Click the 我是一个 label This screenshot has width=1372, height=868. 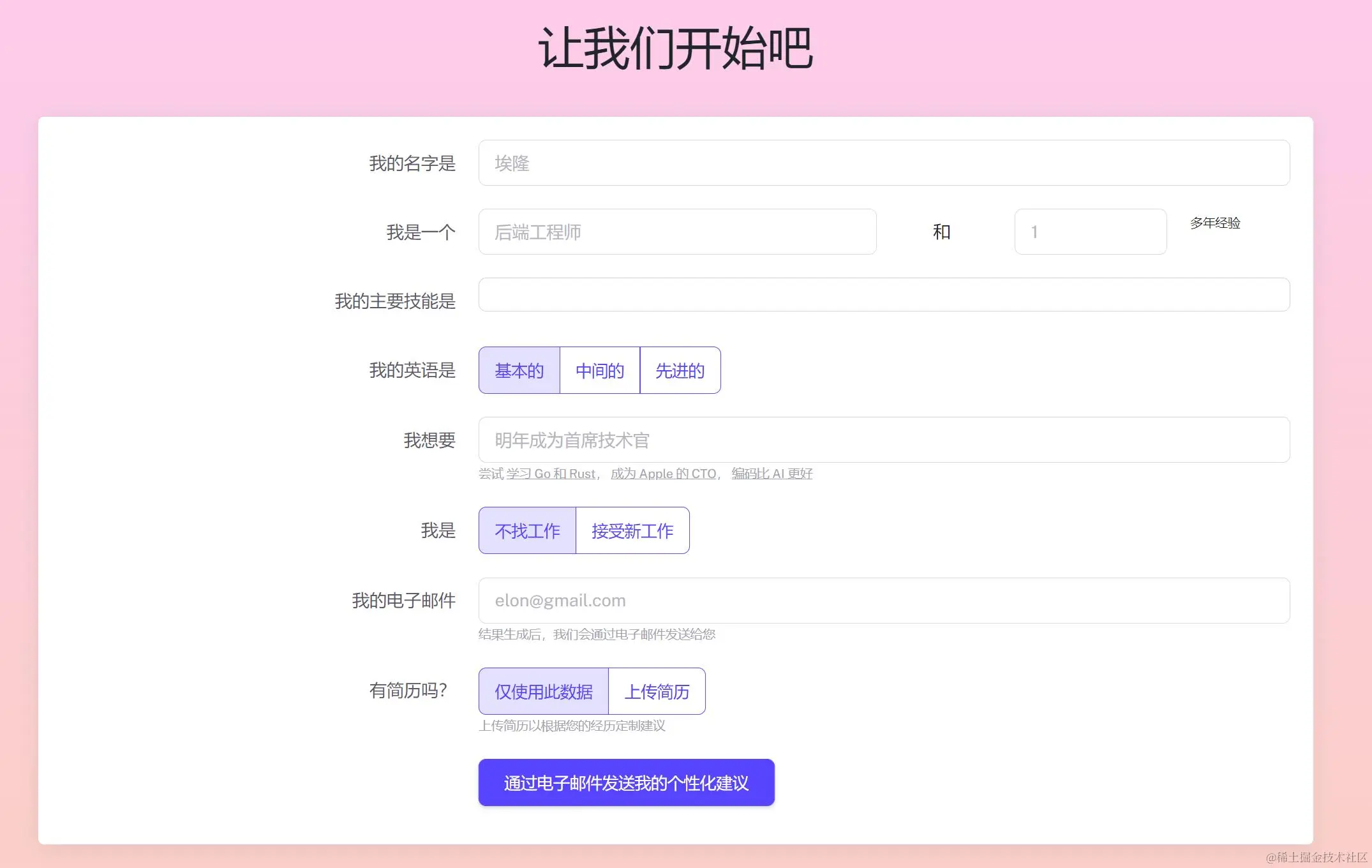click(421, 232)
